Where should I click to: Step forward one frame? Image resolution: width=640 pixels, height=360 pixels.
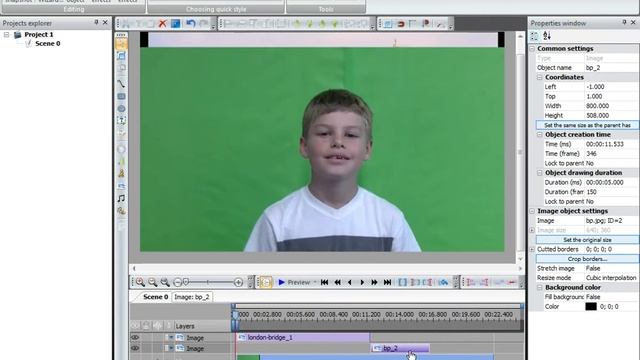click(x=362, y=282)
